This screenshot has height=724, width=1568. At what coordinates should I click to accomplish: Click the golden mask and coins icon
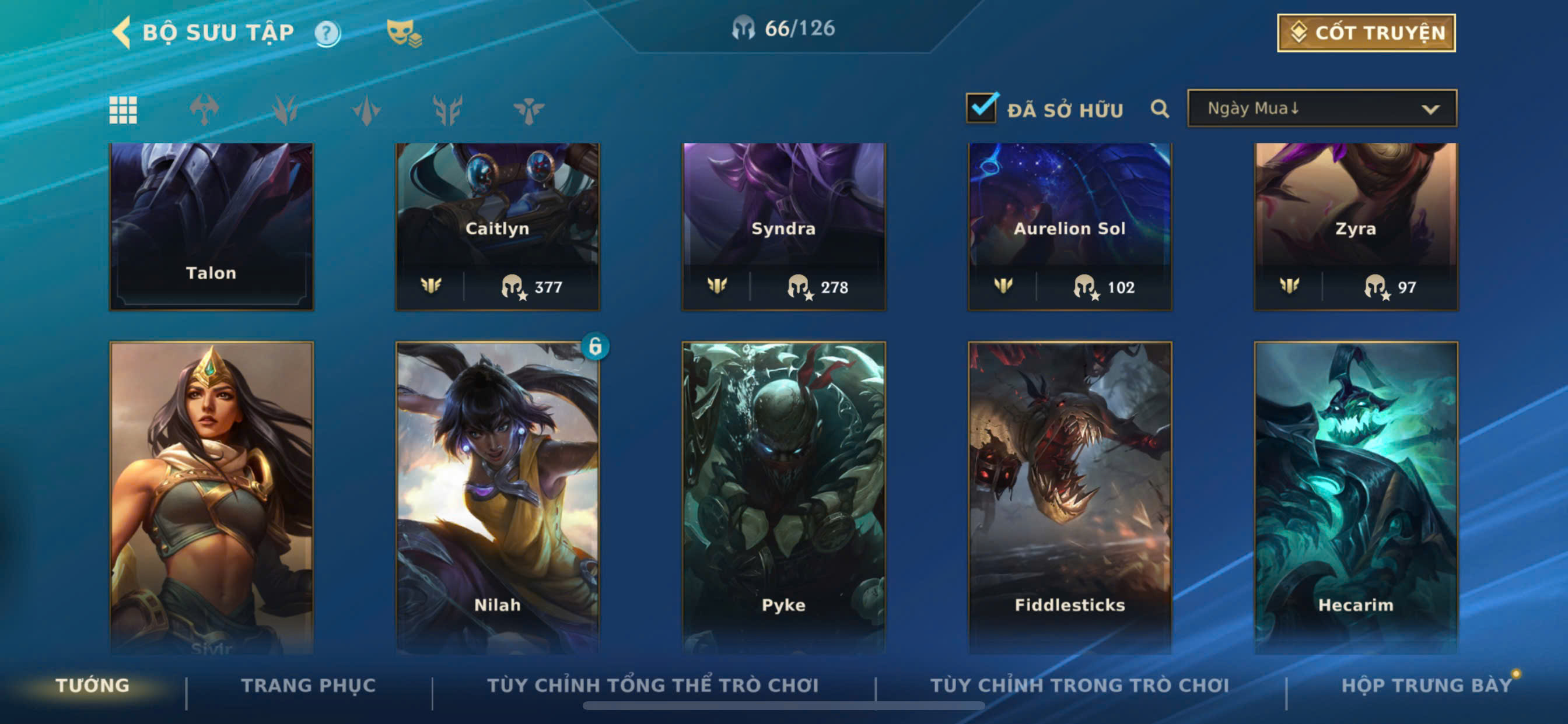tap(404, 33)
